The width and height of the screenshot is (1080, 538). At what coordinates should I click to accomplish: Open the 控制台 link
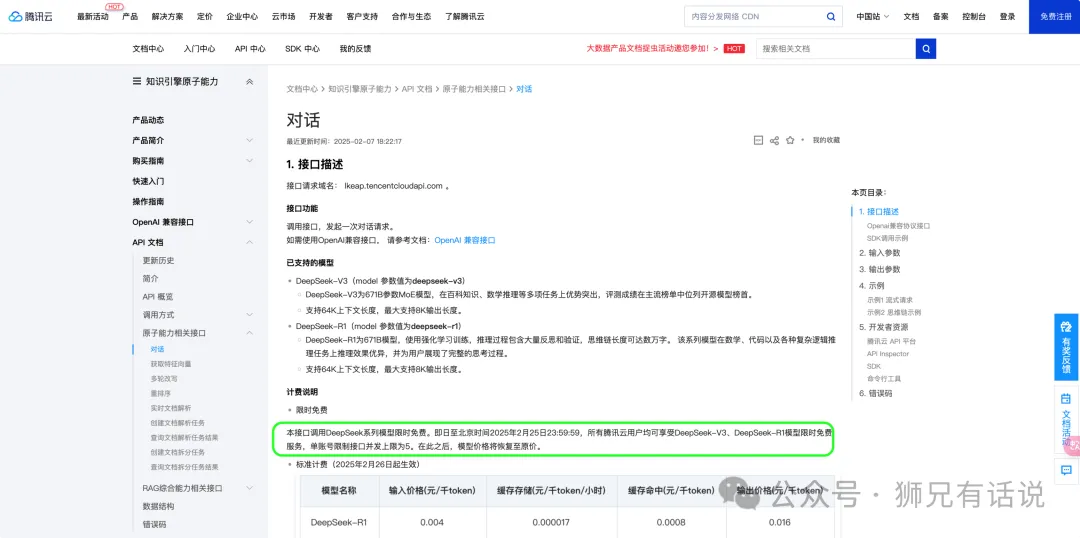[973, 17]
